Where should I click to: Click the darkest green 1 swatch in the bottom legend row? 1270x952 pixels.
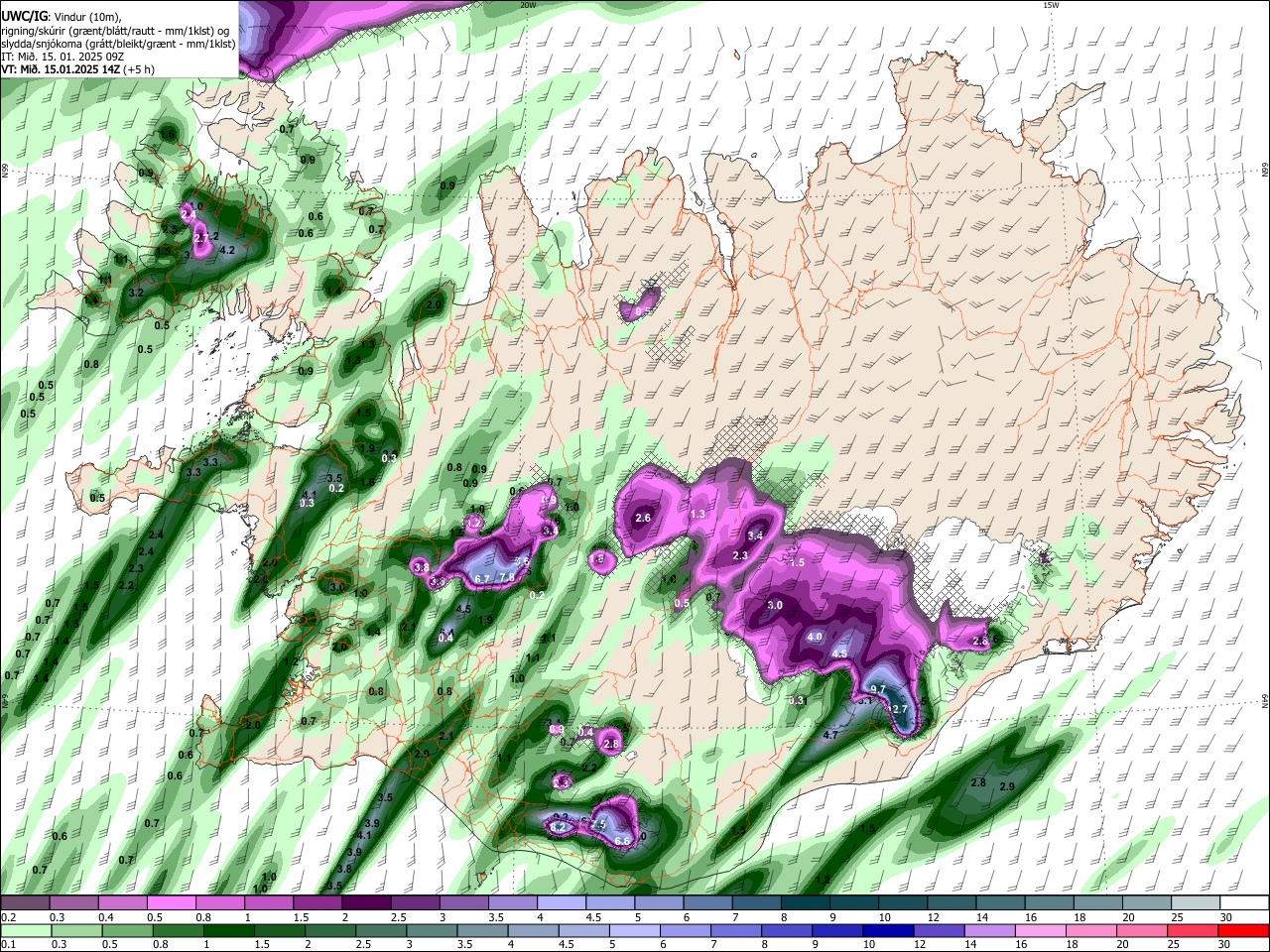pos(228,931)
